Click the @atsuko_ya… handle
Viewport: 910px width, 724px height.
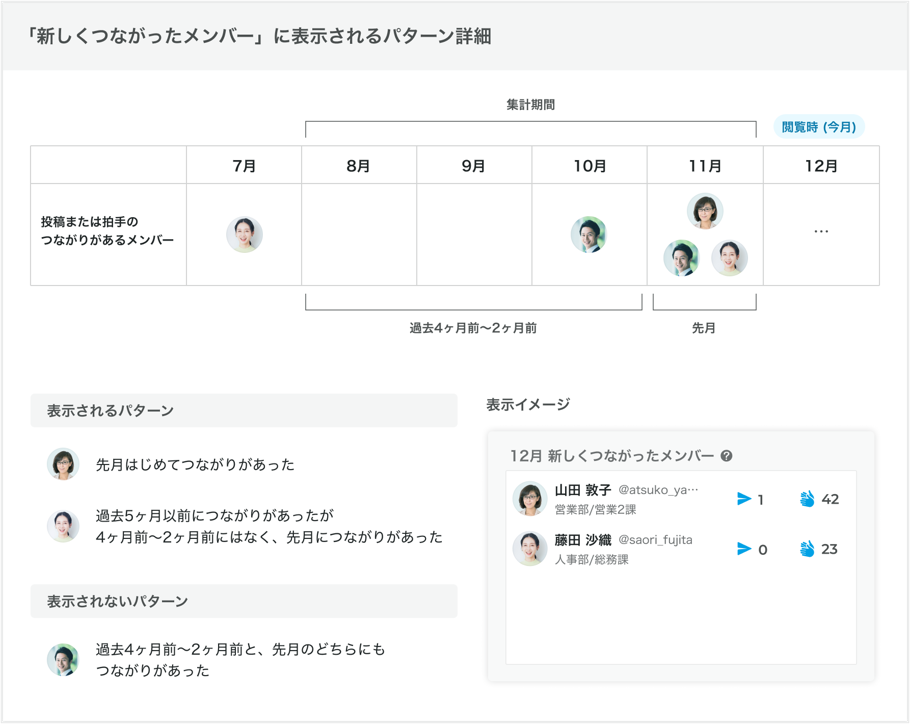coord(658,490)
